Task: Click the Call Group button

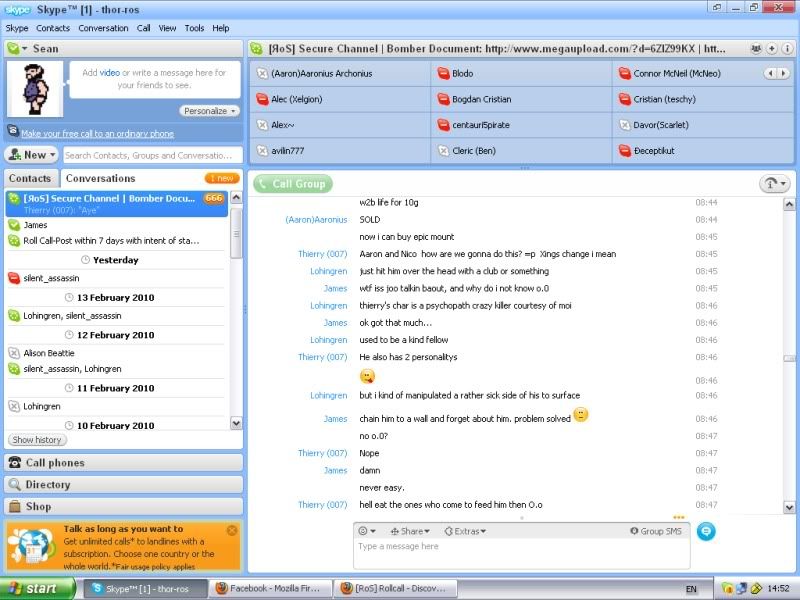Action: tap(292, 184)
